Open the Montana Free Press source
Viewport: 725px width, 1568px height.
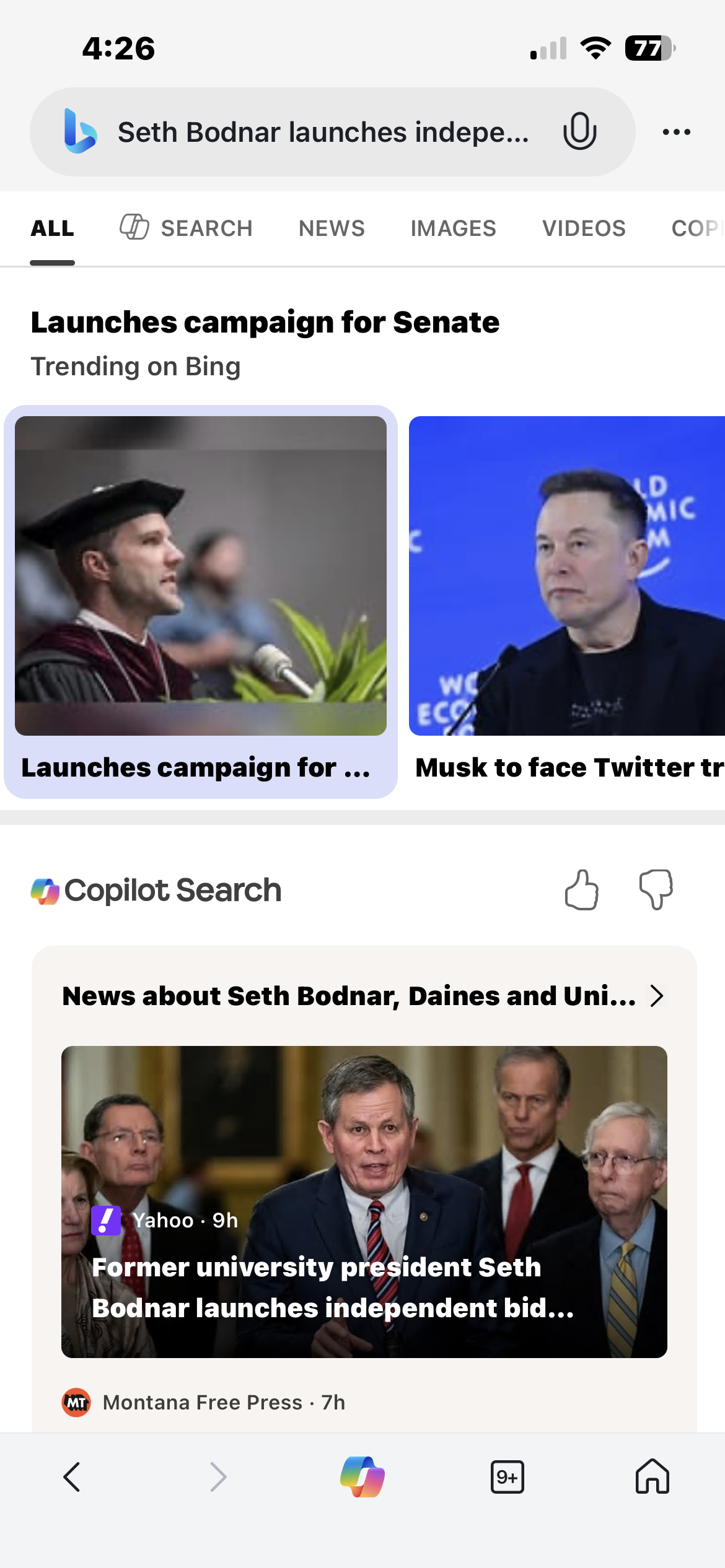tap(223, 1402)
